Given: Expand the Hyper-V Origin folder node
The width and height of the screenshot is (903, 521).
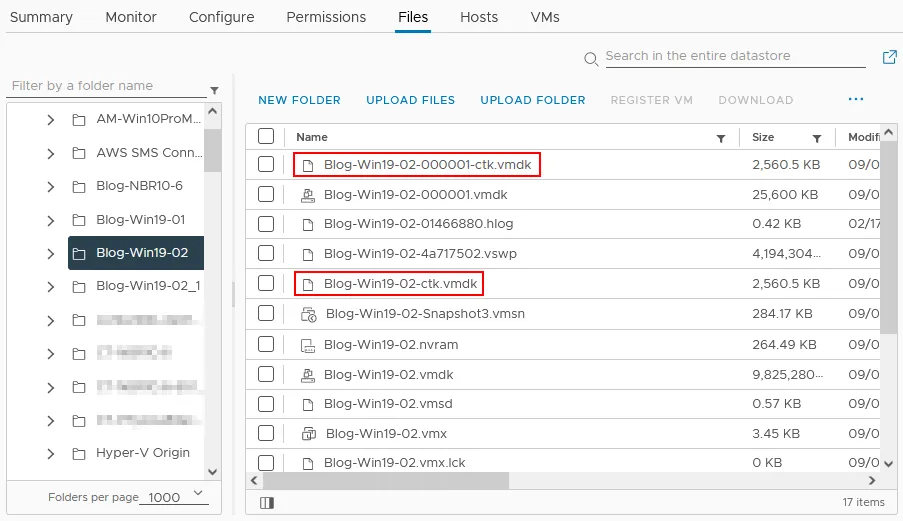Looking at the screenshot, I should [x=51, y=453].
